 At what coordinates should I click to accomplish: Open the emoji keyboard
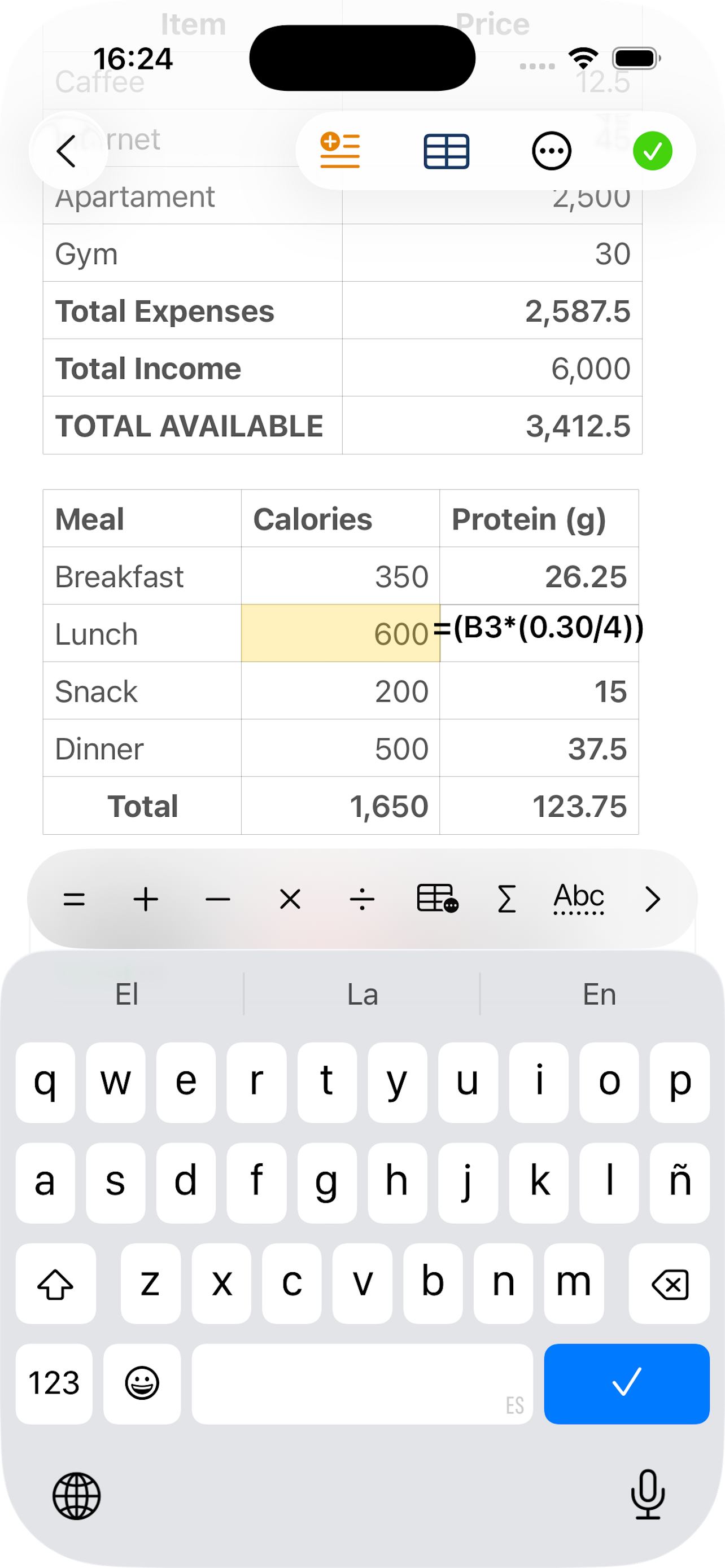(142, 1383)
